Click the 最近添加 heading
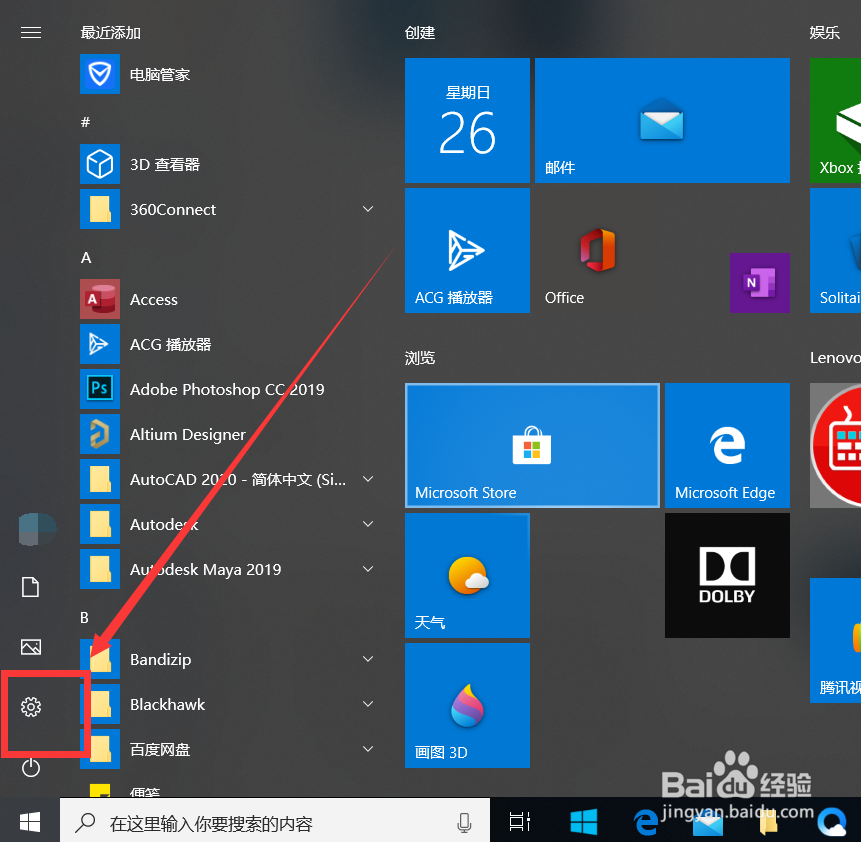 pos(111,33)
